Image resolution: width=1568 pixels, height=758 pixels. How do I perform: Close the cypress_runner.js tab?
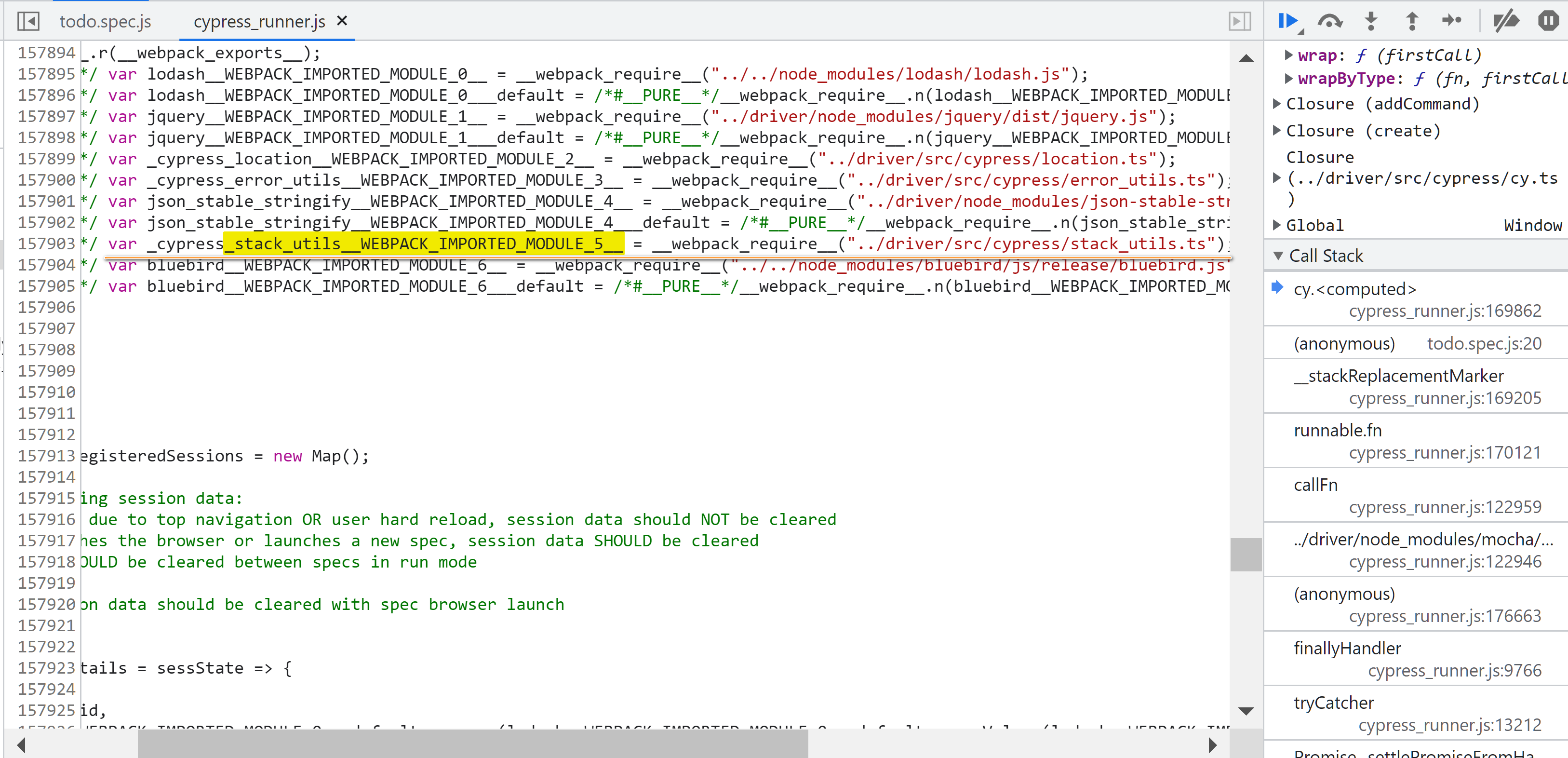(342, 21)
